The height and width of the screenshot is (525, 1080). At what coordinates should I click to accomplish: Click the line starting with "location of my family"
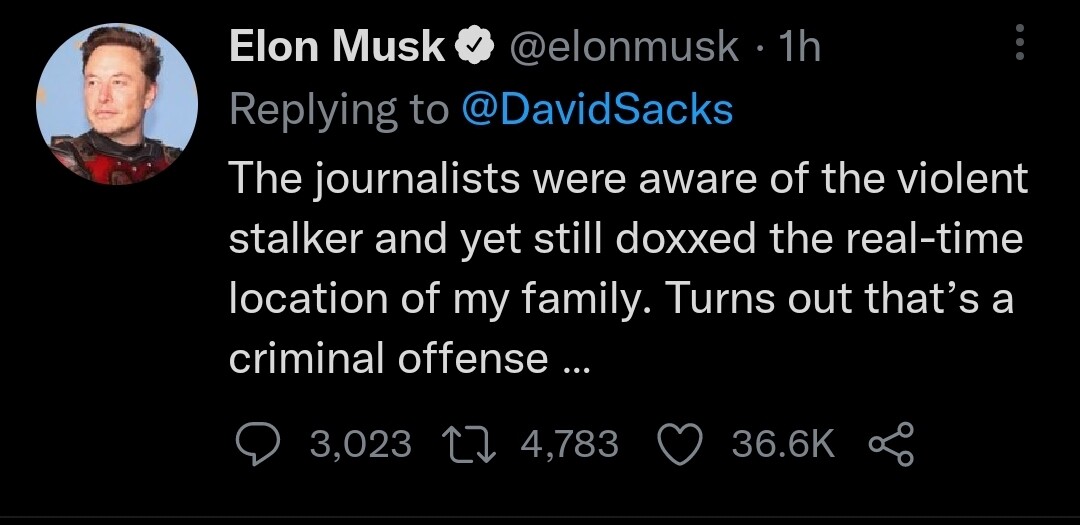click(x=621, y=298)
